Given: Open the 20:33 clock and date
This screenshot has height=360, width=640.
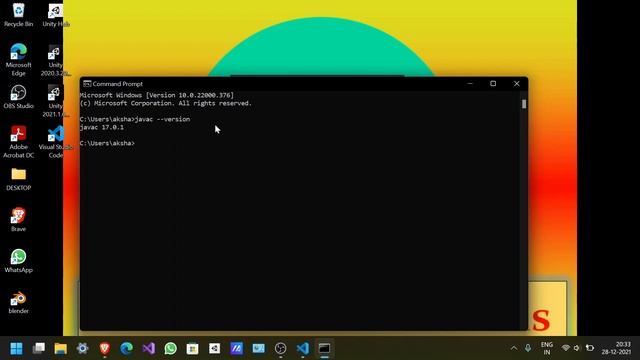Looking at the screenshot, I should click(x=616, y=348).
